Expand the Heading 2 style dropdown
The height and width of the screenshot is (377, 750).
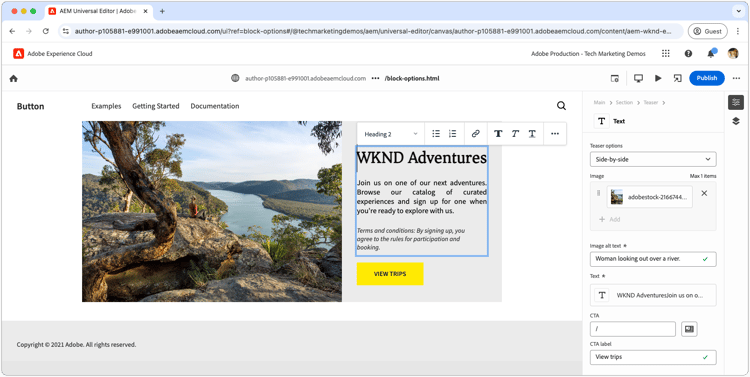(x=391, y=134)
